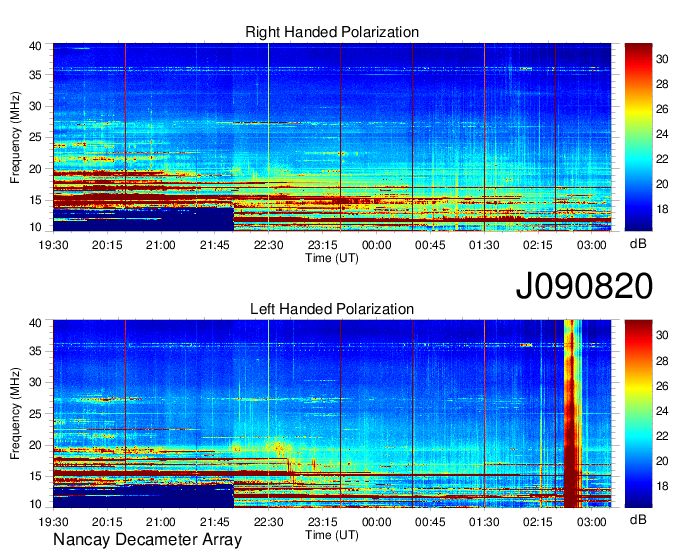Click the "25" MHz tick on left-handed plot
Viewport: 680px width, 552px height.
click(35, 414)
